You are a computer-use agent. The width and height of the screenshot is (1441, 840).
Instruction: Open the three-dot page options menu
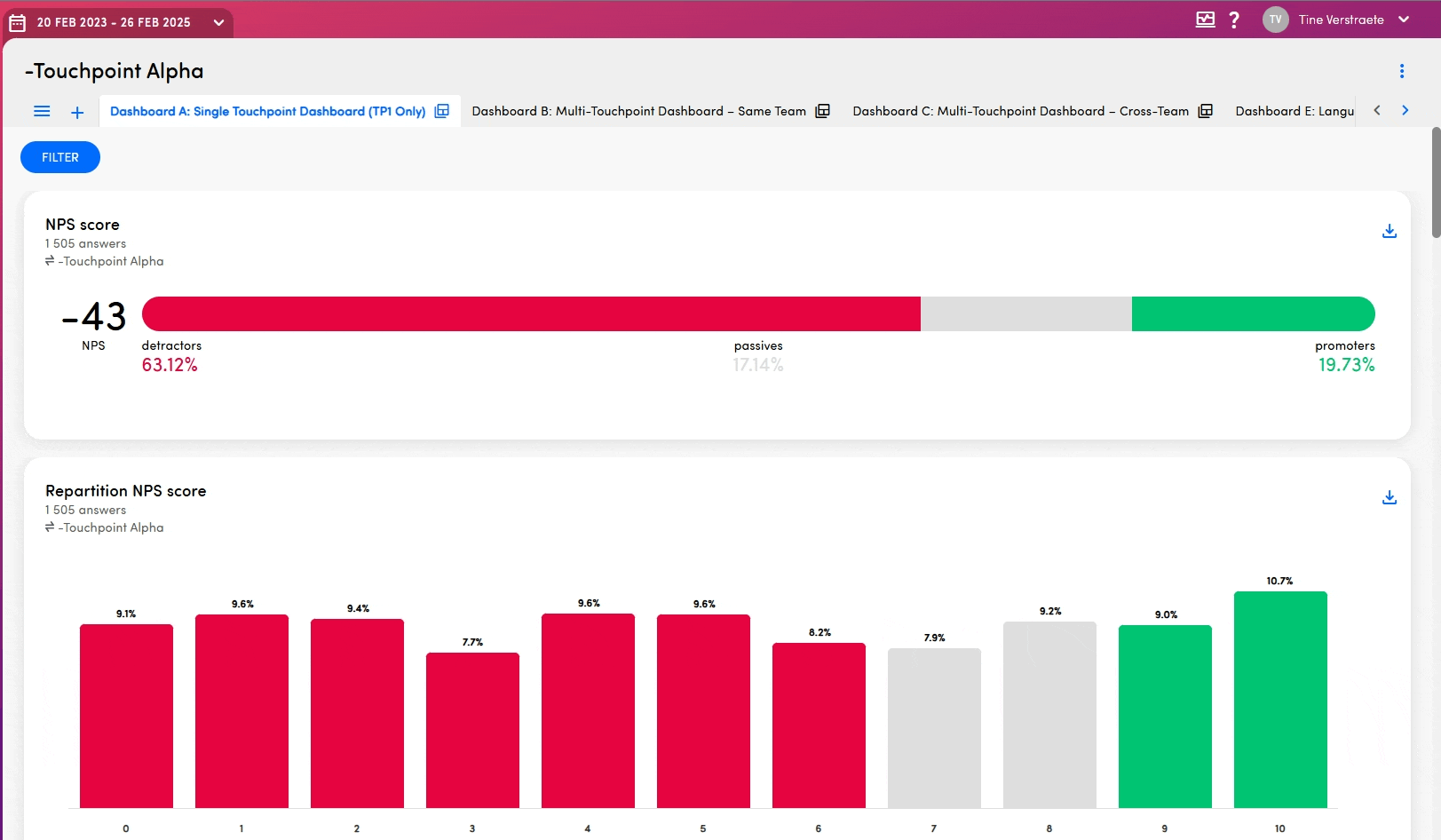click(1401, 71)
